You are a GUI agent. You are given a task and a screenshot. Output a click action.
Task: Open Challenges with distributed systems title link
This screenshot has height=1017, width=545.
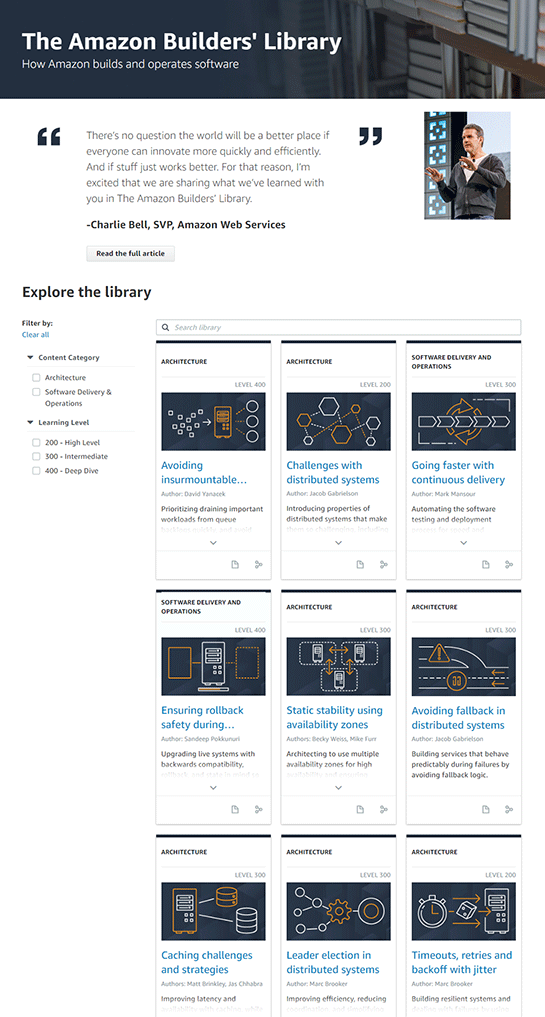click(x=333, y=472)
